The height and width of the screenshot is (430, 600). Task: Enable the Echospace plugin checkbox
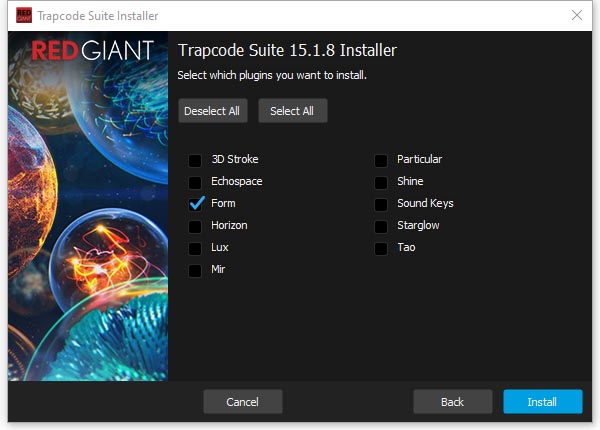click(x=195, y=182)
